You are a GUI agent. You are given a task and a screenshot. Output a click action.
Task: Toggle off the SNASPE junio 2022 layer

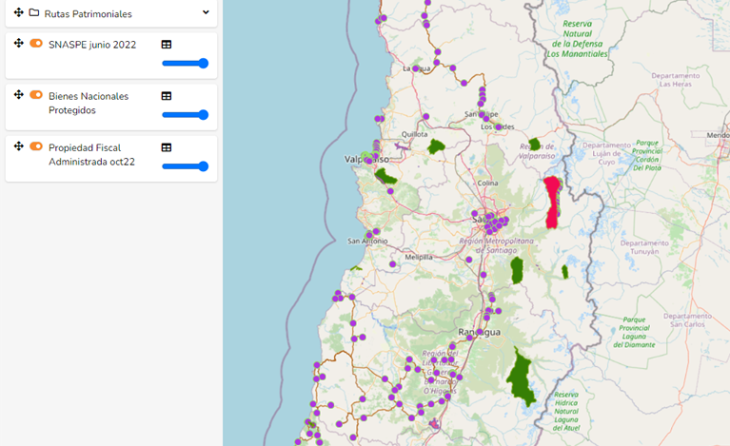pos(36,44)
